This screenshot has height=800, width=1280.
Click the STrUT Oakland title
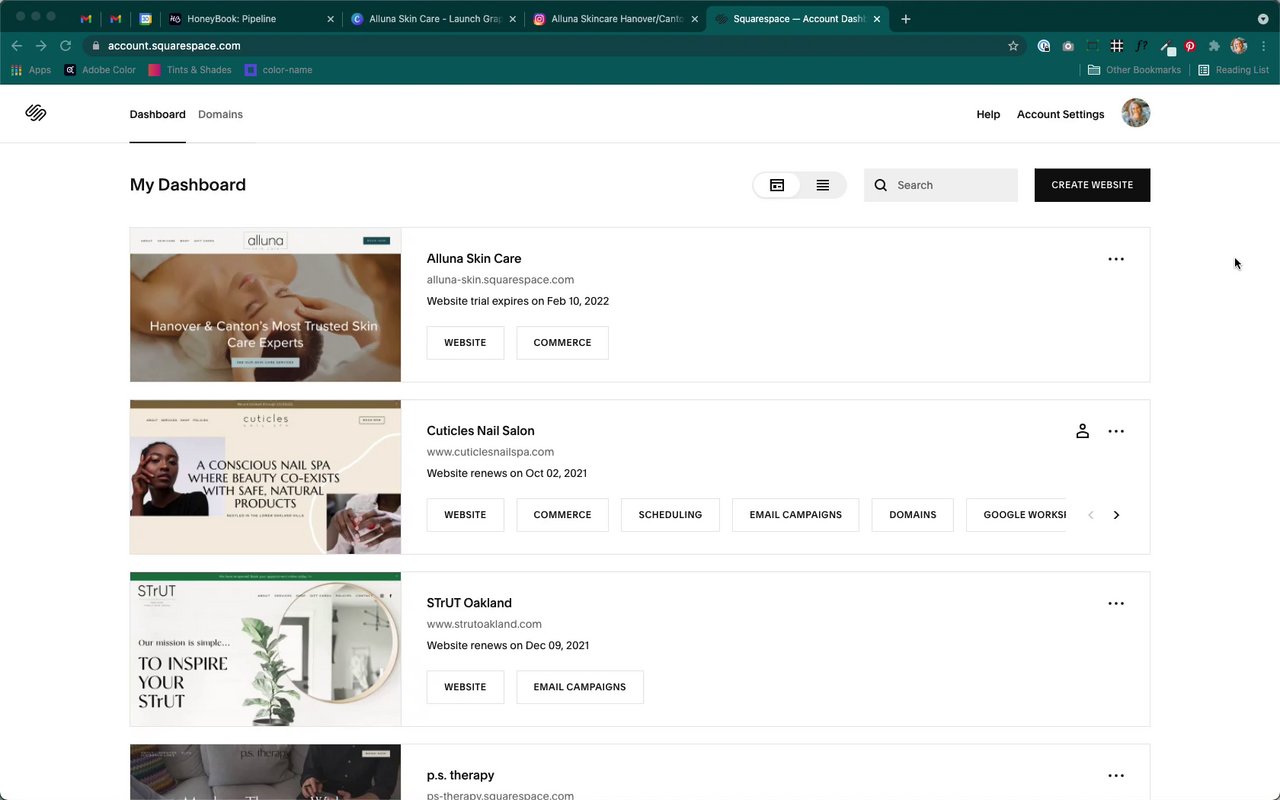click(469, 603)
